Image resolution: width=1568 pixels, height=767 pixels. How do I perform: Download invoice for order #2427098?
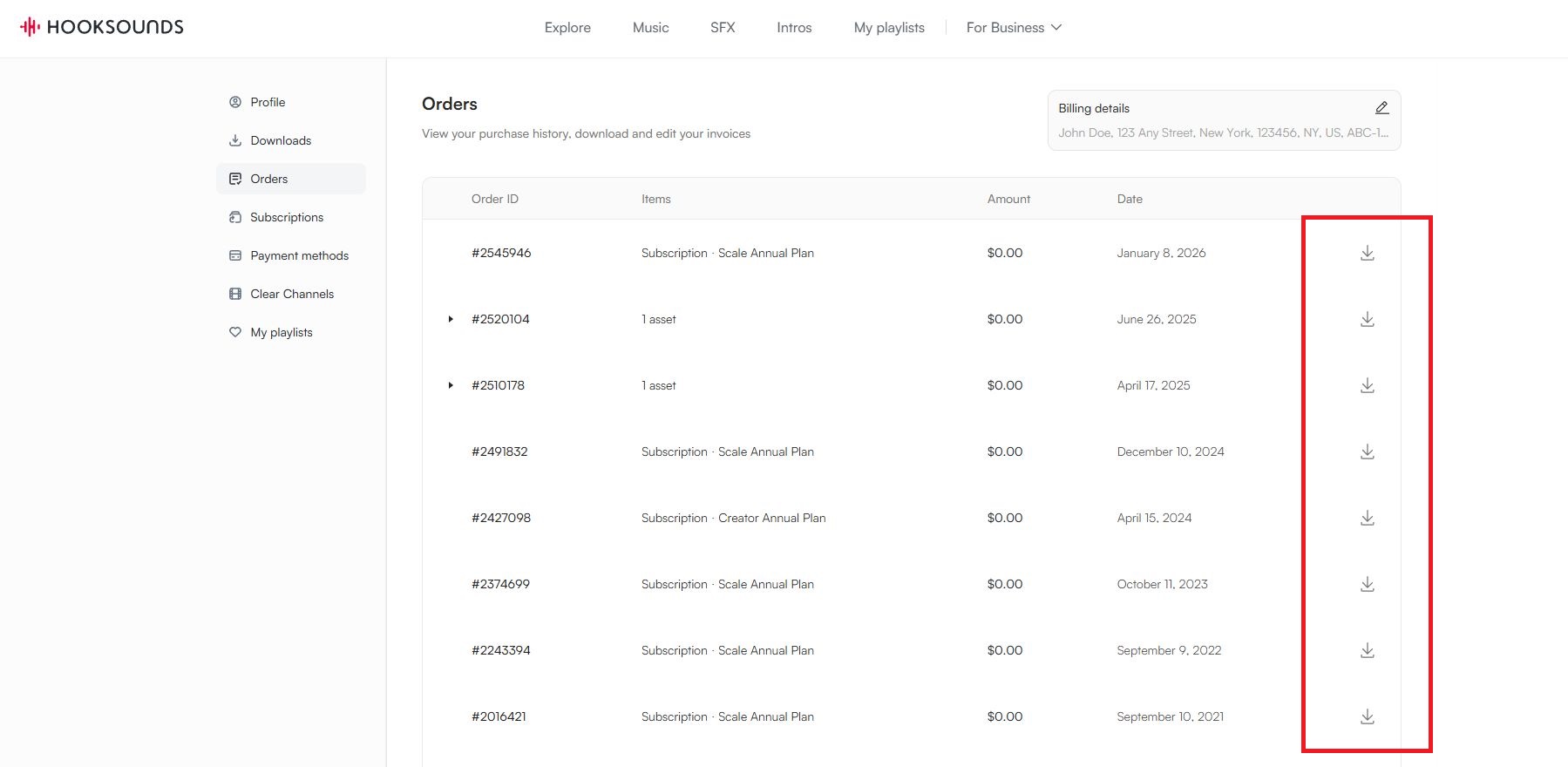1367,519
